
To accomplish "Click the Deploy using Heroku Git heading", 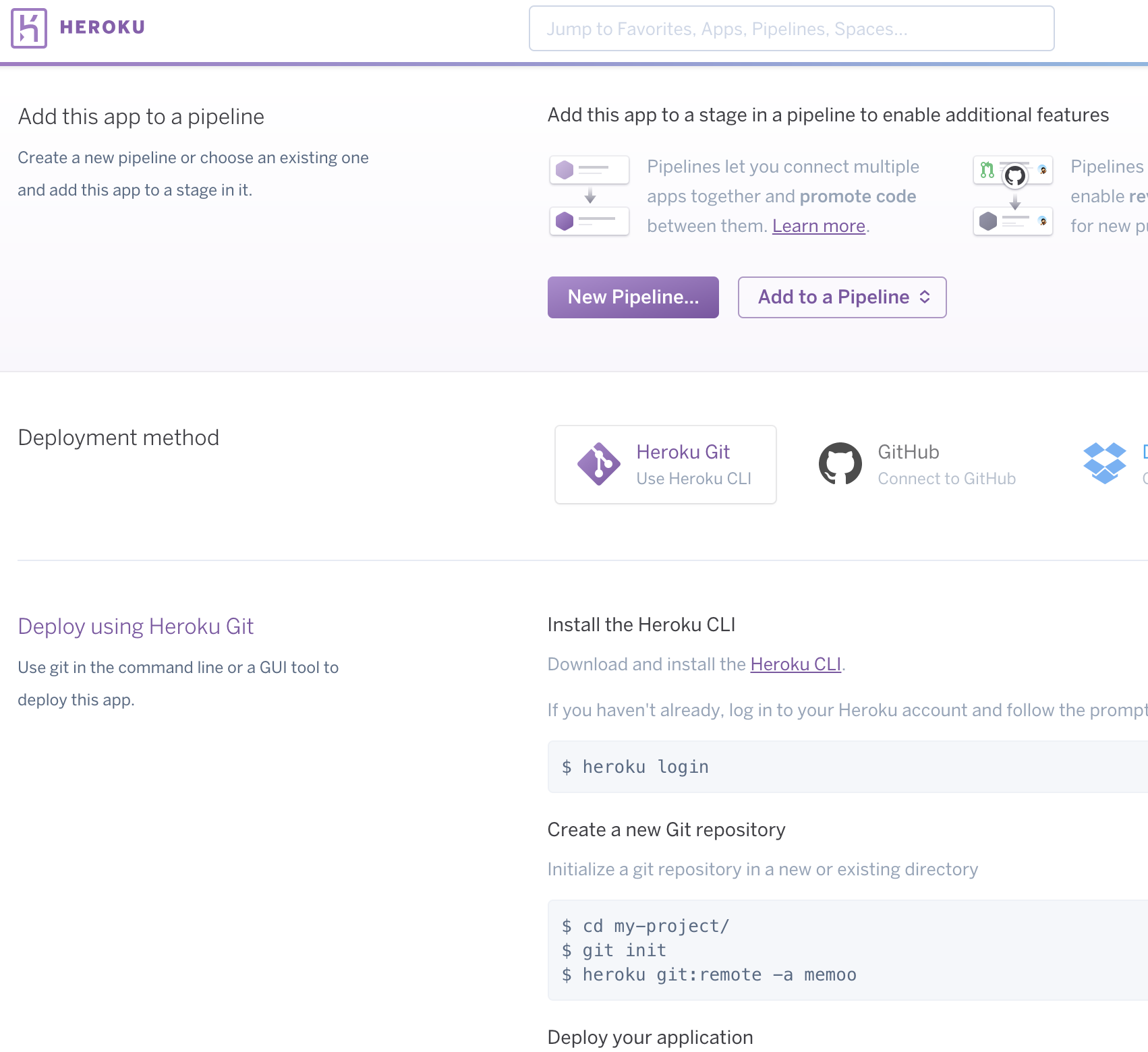I will [x=136, y=626].
